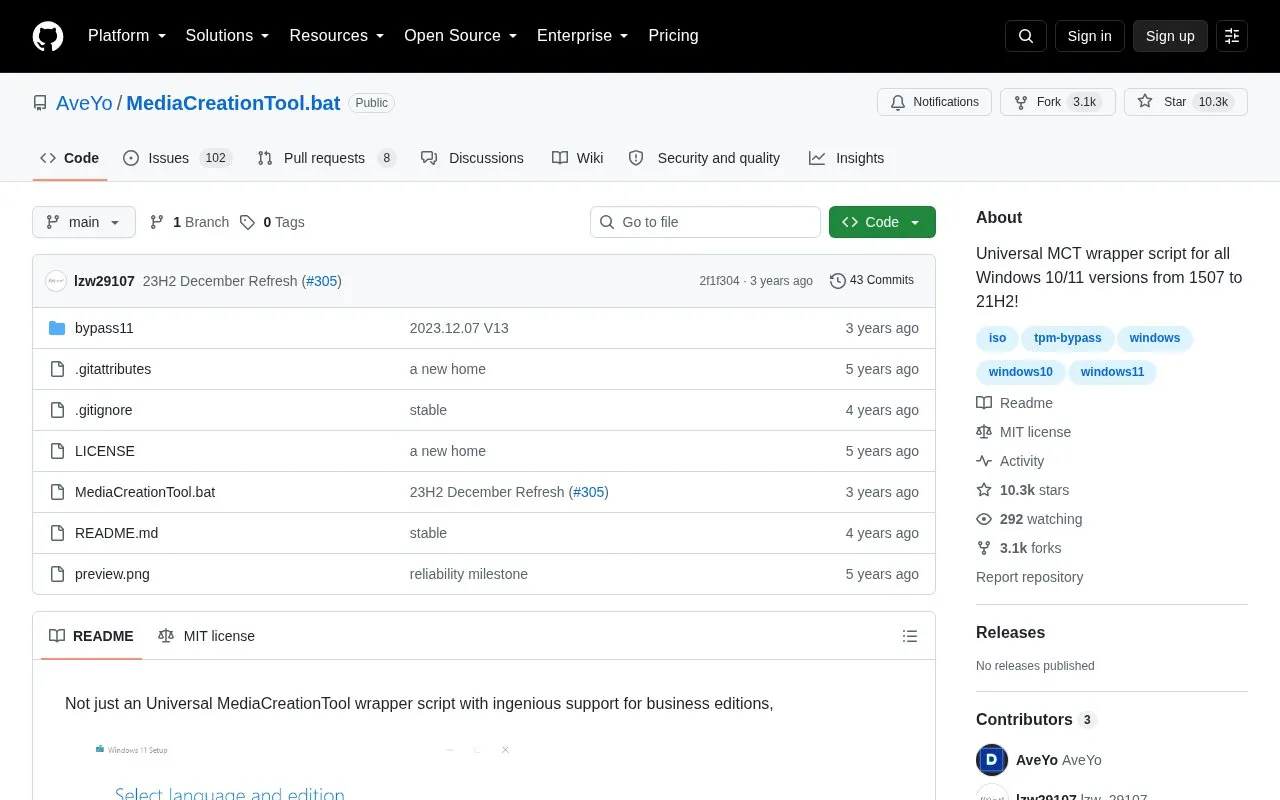Expand the Enterprise menu
The image size is (1280, 800).
coord(583,36)
